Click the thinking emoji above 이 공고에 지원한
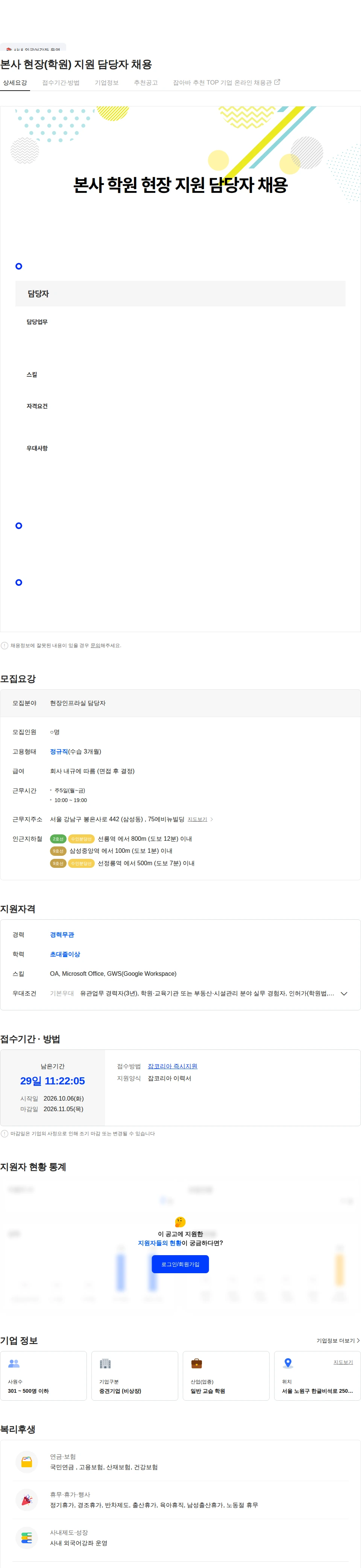This screenshot has width=361, height=1568. tap(180, 1222)
